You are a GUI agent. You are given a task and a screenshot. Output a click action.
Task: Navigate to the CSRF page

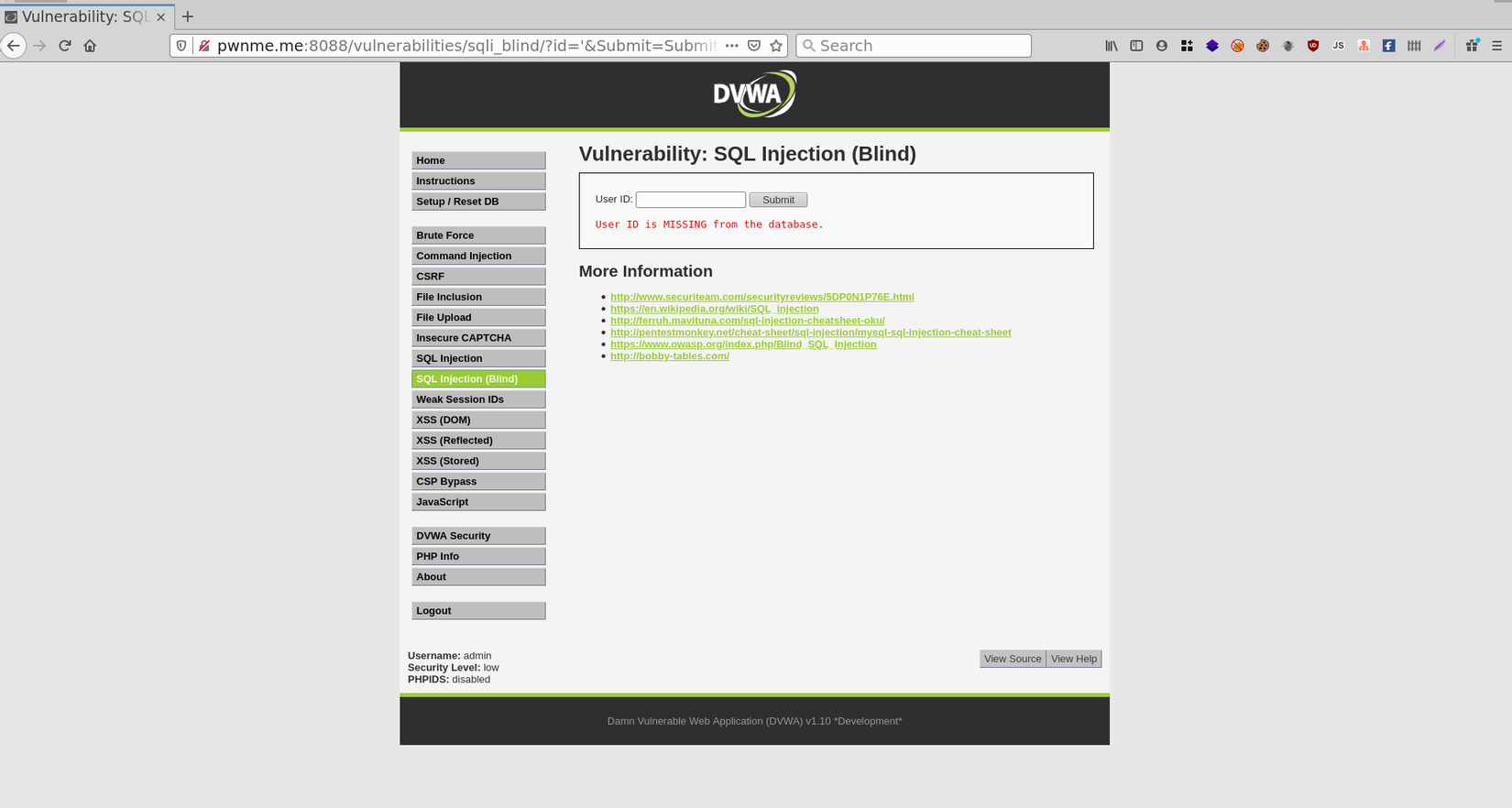pos(478,277)
